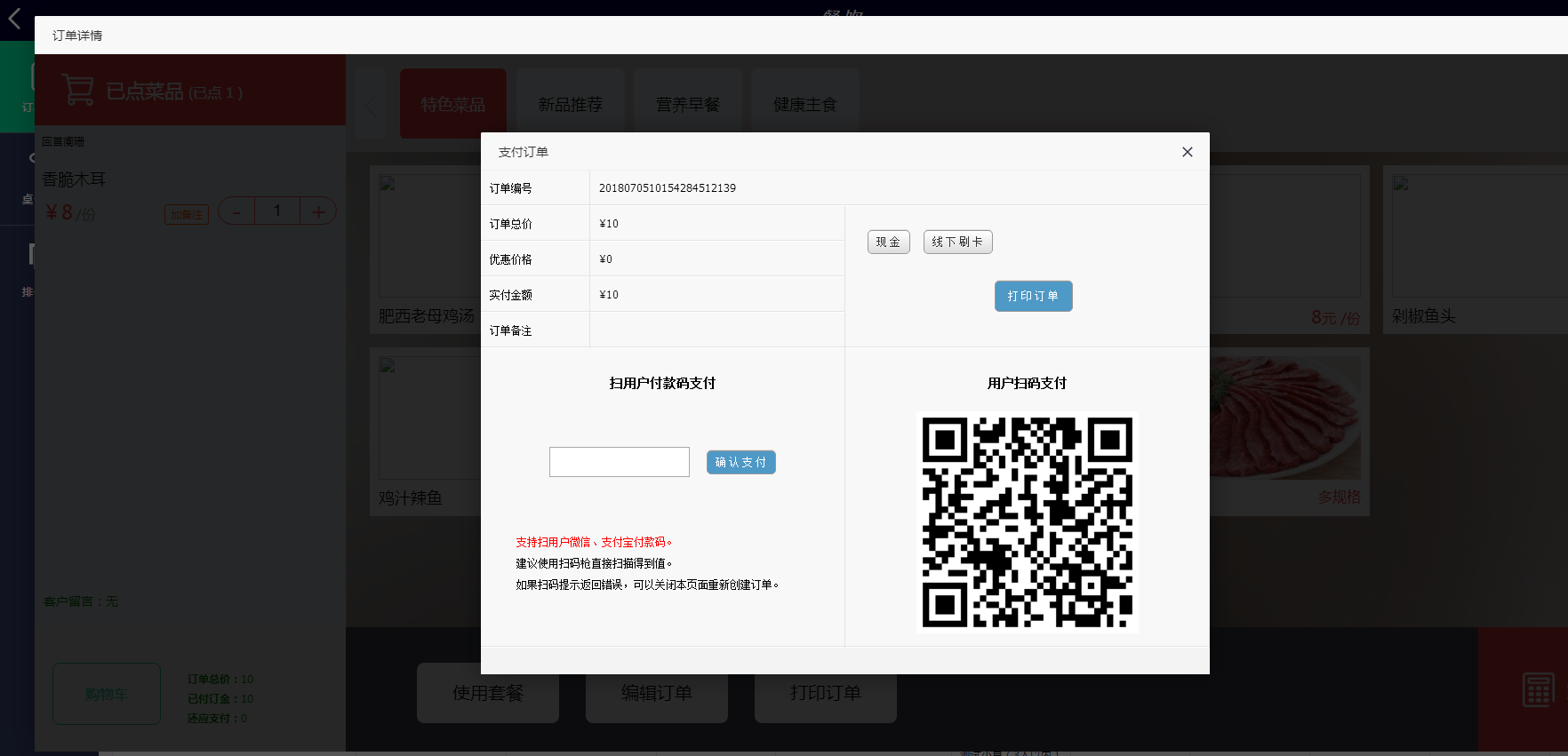This screenshot has width=1568, height=756.
Task: Click the order number 2018070510154284512139
Action: pyautogui.click(x=668, y=188)
